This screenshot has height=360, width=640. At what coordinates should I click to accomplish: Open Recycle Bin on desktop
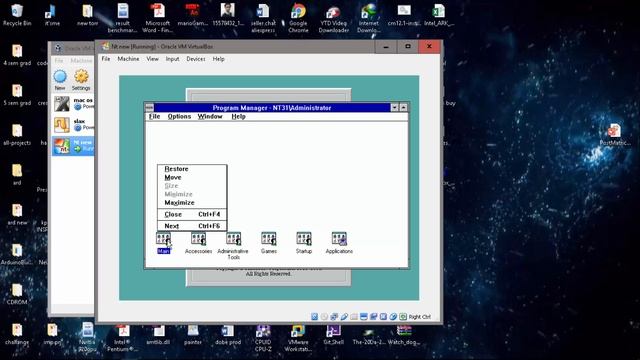click(x=17, y=15)
